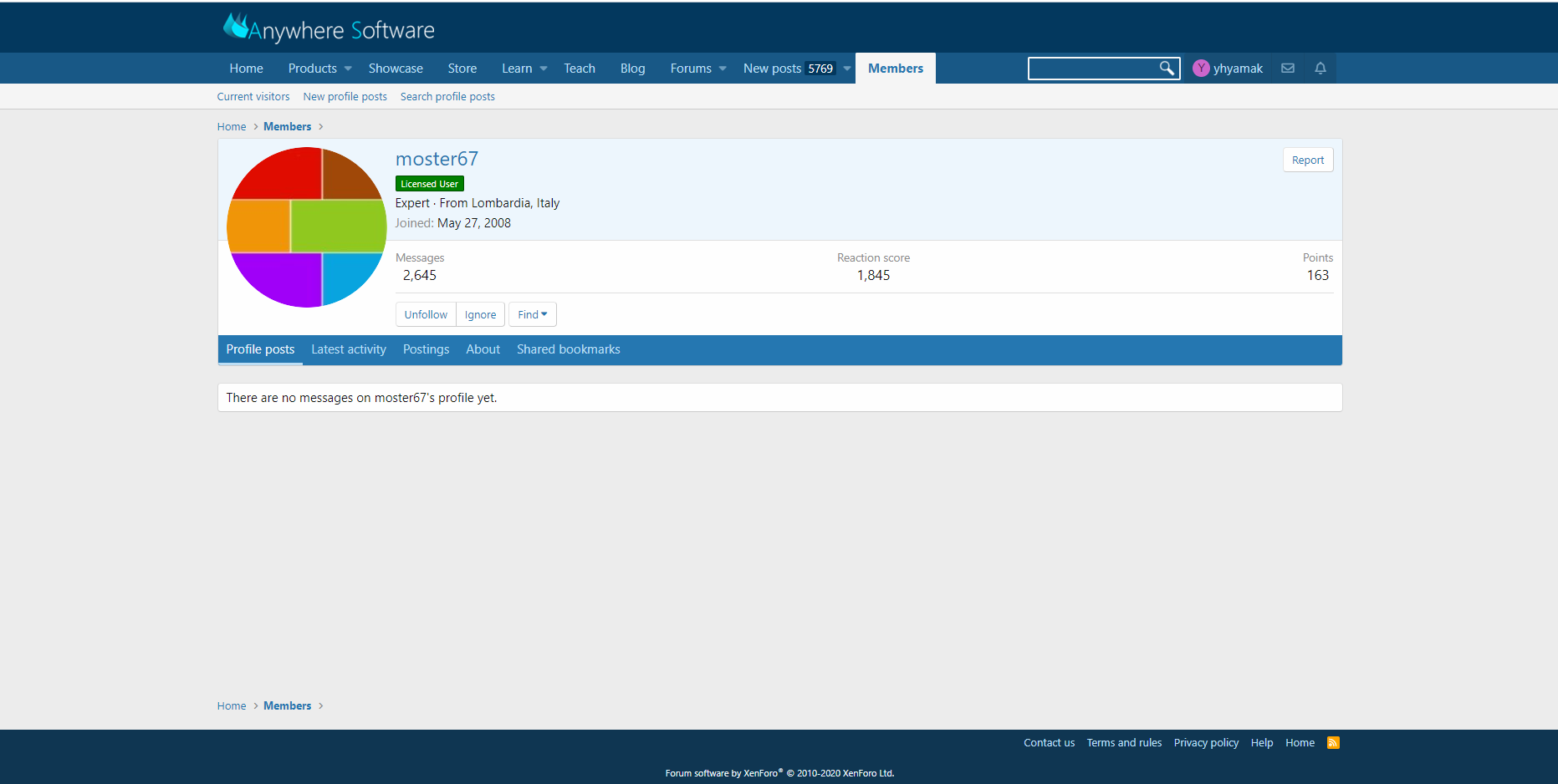Image resolution: width=1558 pixels, height=784 pixels.
Task: Click the 1,845 reaction score value
Action: click(873, 276)
